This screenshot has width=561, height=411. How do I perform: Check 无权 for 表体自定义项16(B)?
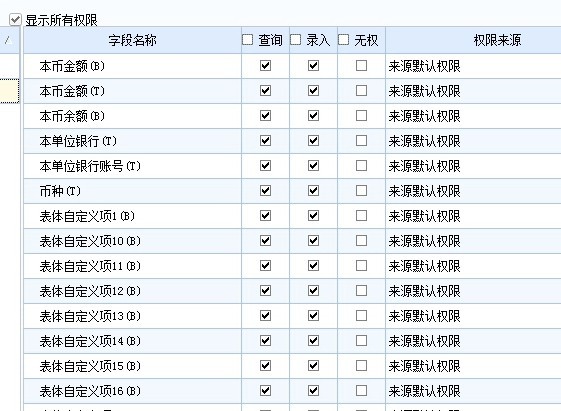361,391
